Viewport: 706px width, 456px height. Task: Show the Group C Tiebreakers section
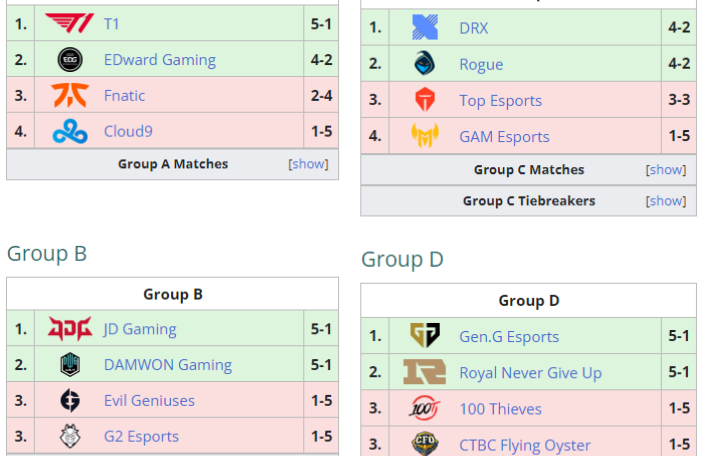[666, 201]
